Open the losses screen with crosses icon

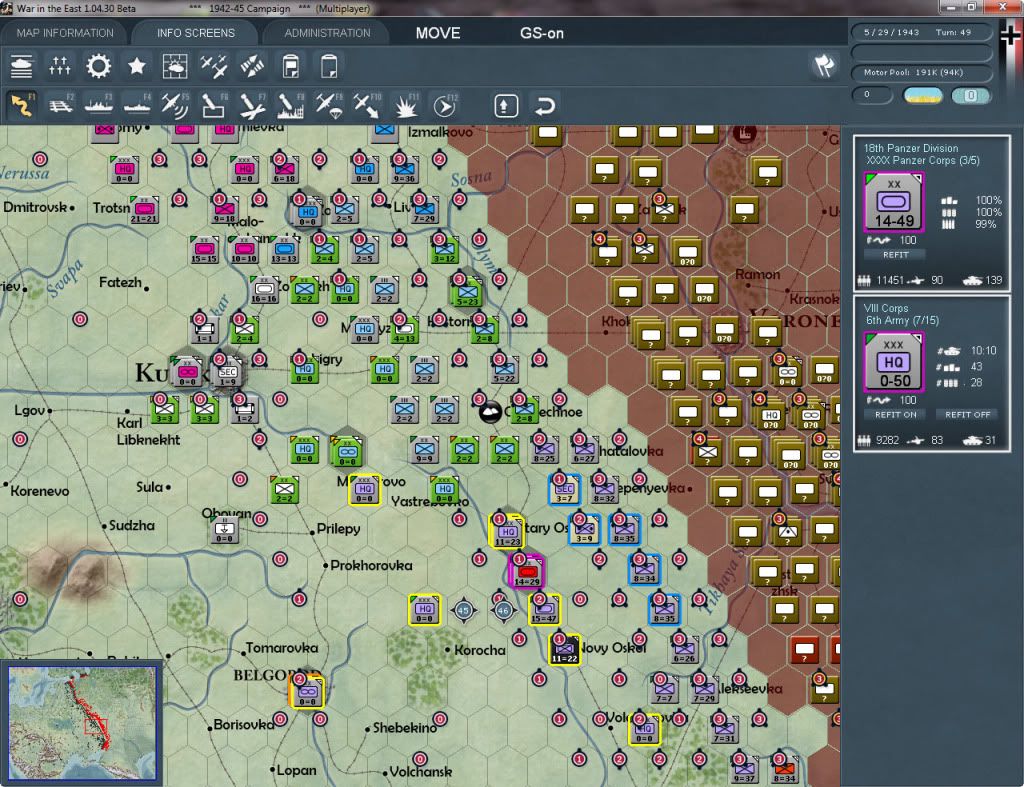pyautogui.click(x=59, y=67)
